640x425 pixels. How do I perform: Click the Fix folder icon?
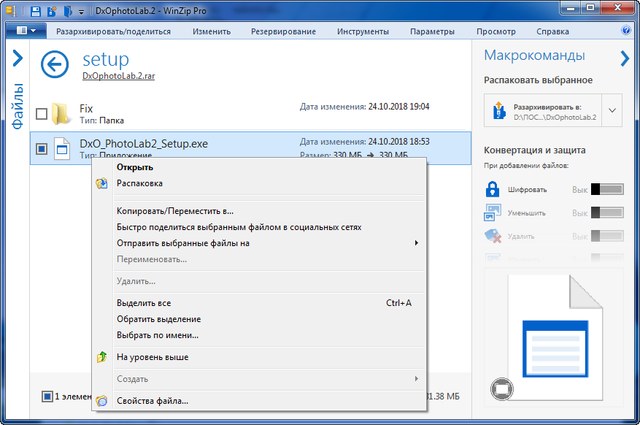click(x=60, y=113)
